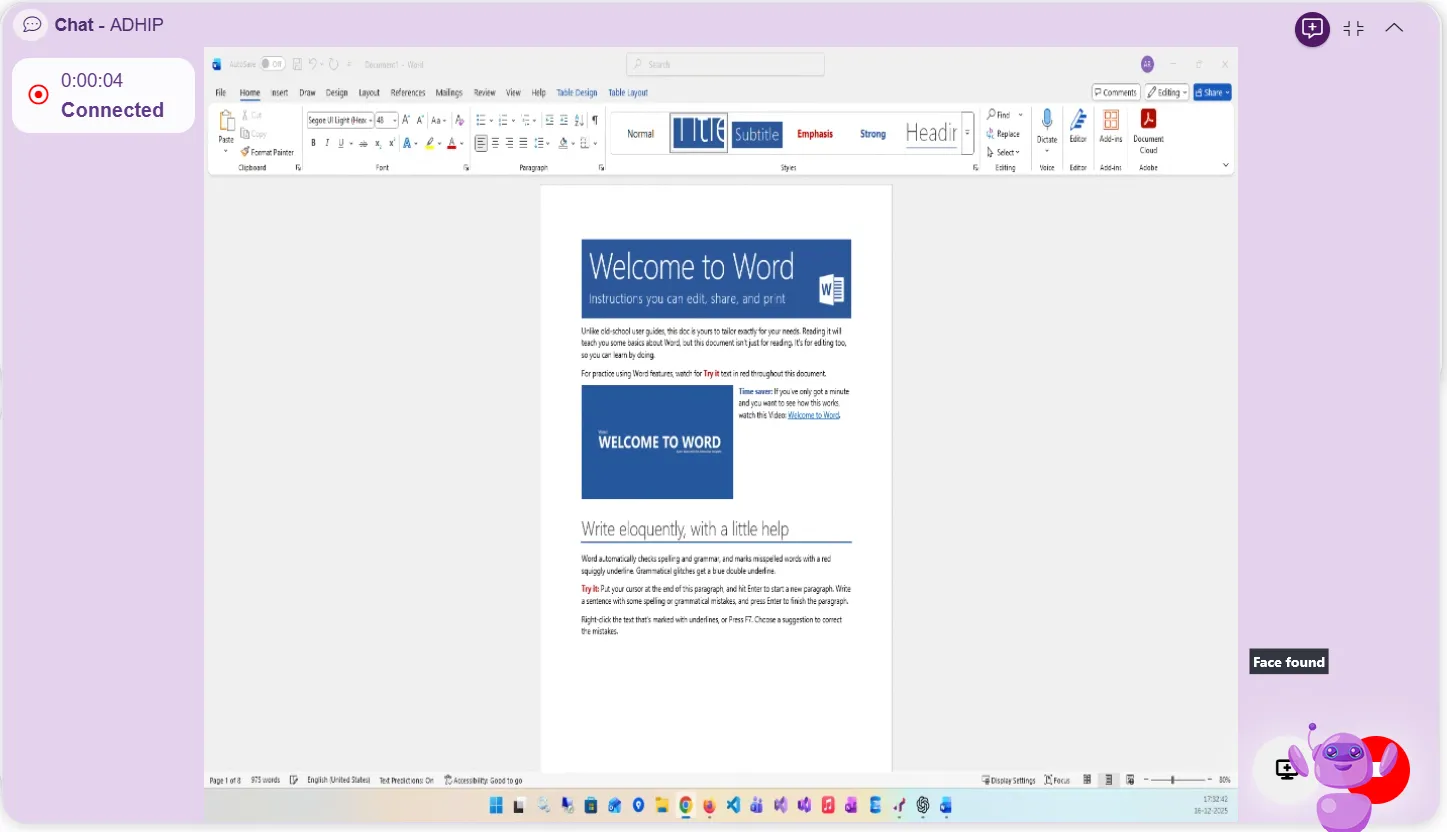Switch to the Insert tab
Viewport: 1447px width, 832px height.
[280, 93]
